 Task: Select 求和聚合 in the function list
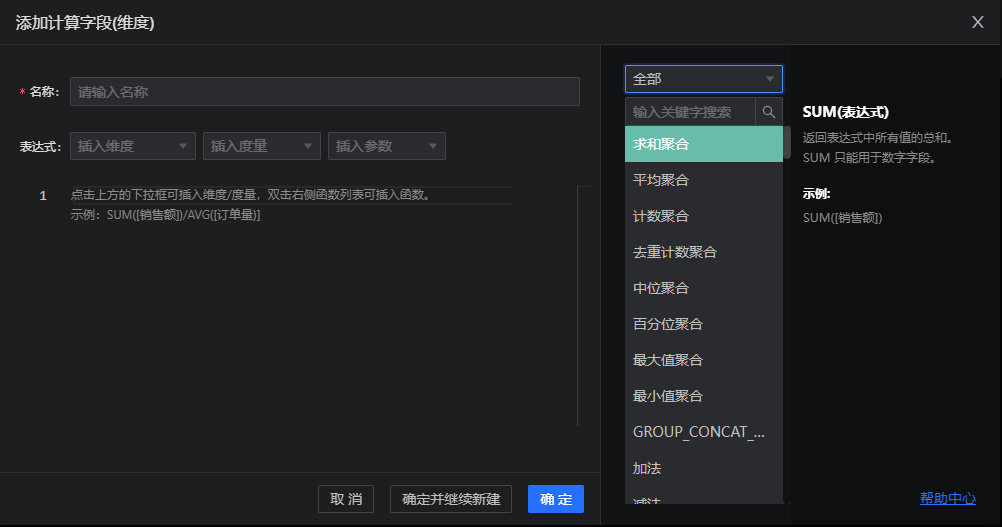point(703,144)
